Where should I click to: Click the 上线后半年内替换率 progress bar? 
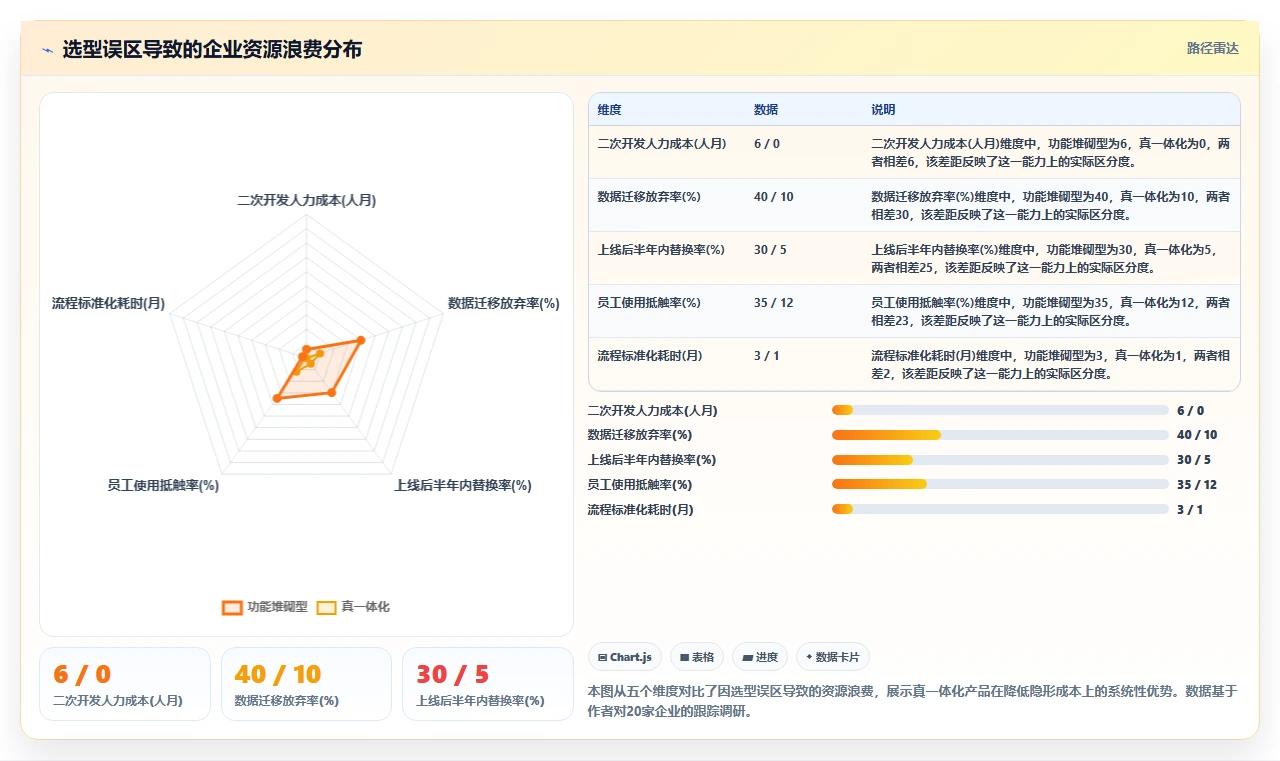(1000, 460)
